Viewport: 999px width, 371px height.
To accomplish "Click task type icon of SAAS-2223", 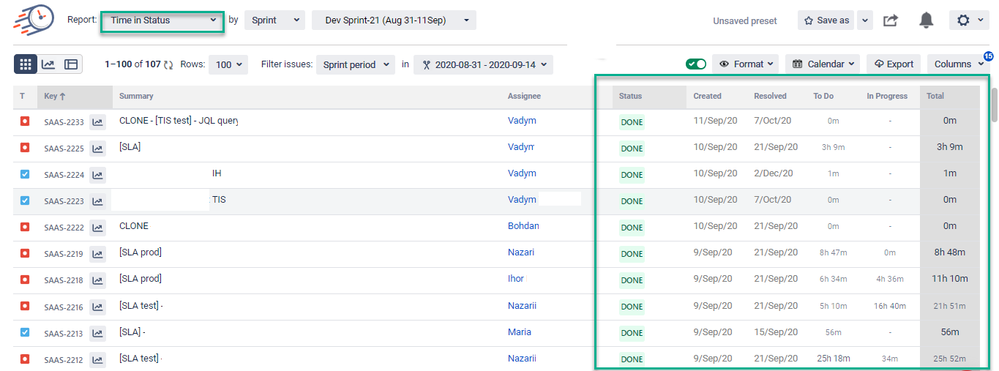I will (25, 201).
